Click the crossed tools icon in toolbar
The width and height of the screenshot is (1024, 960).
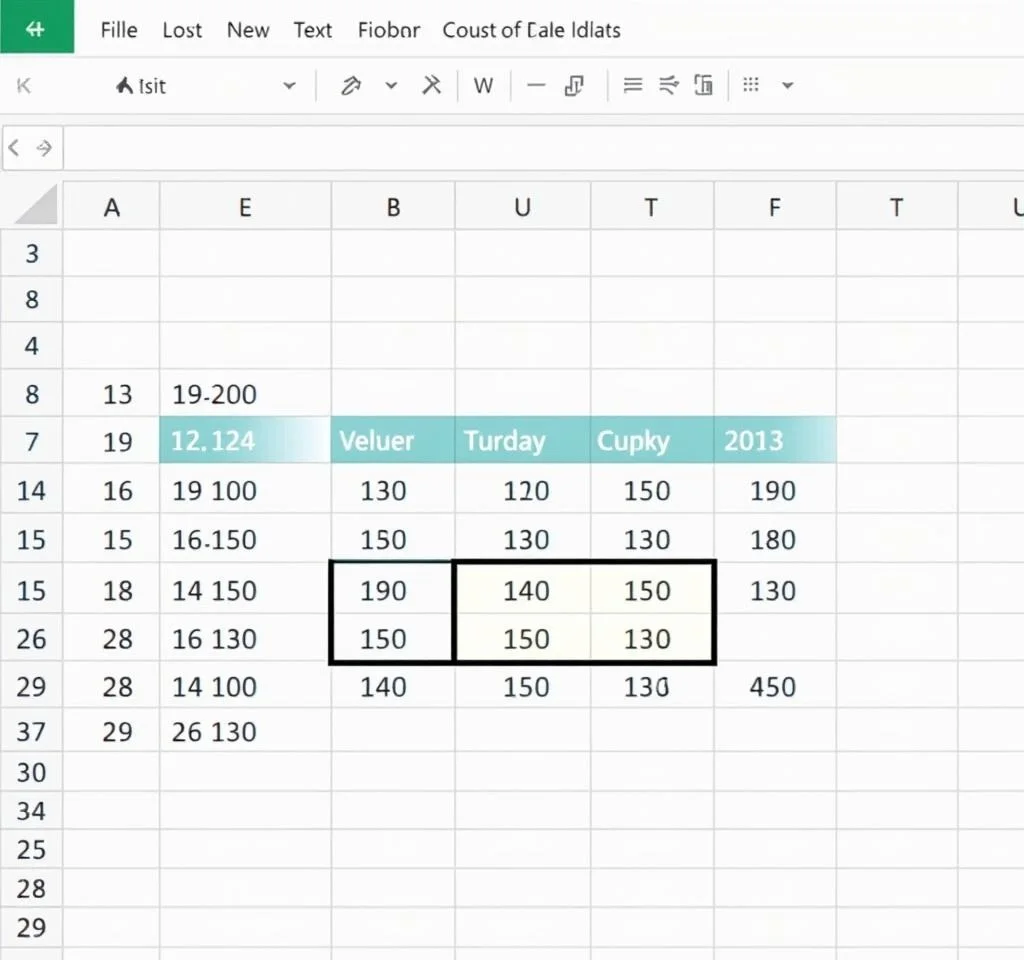[431, 86]
